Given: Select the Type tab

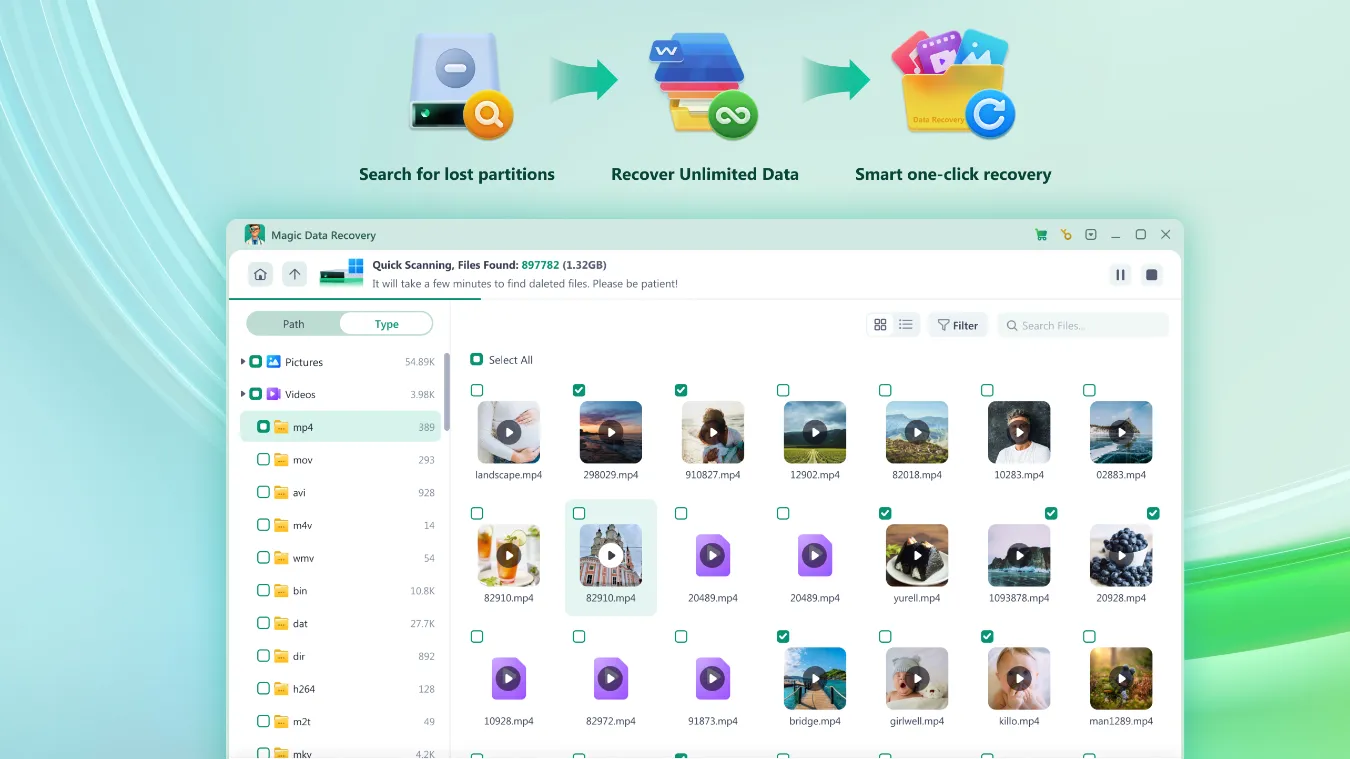Looking at the screenshot, I should (x=386, y=324).
